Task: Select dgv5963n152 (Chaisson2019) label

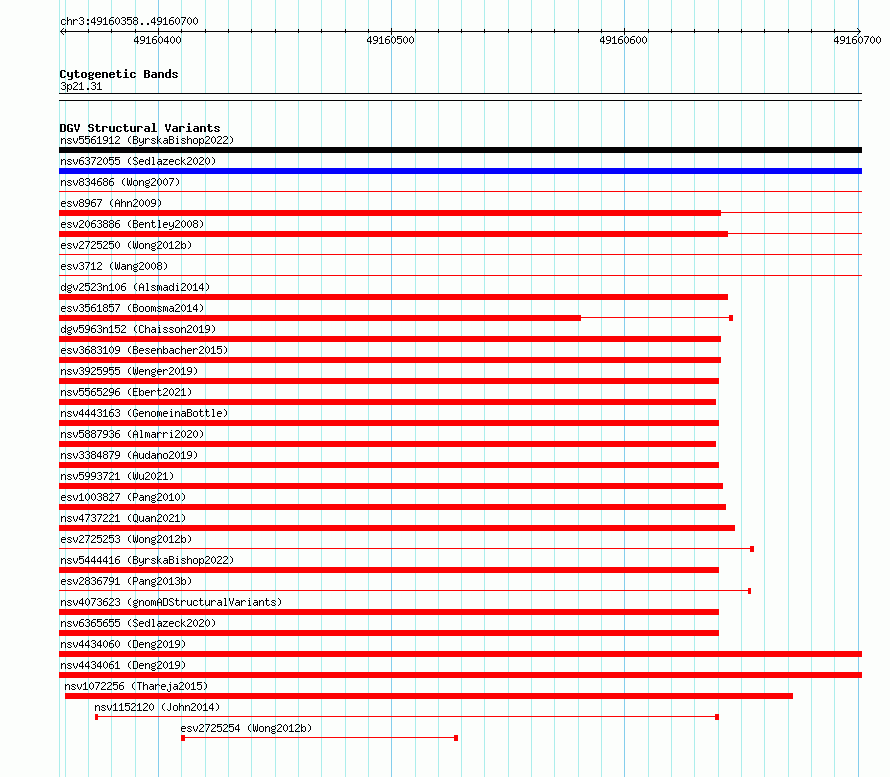Action: 138,329
